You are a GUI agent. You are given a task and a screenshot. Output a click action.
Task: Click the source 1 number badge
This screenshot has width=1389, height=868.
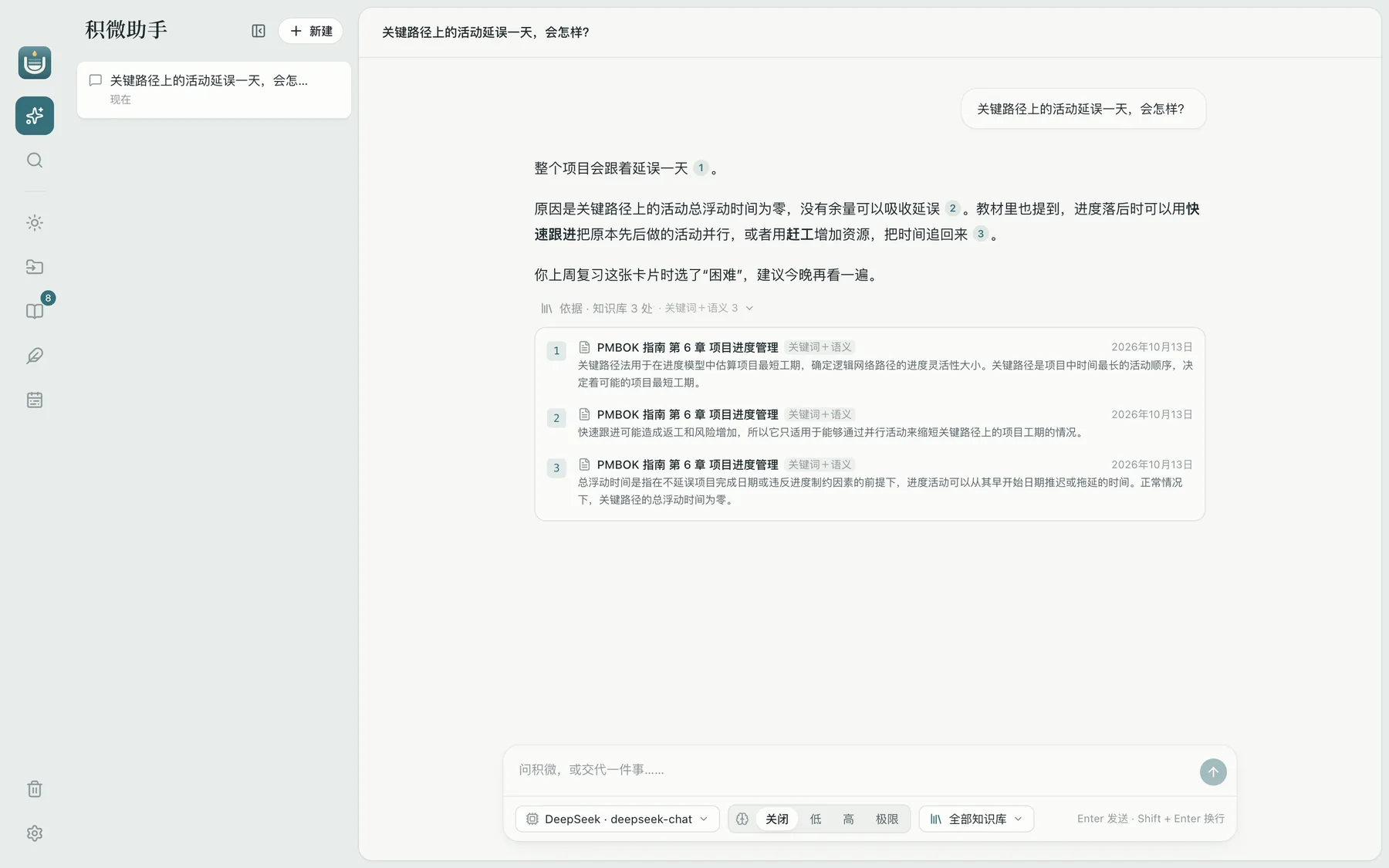556,351
